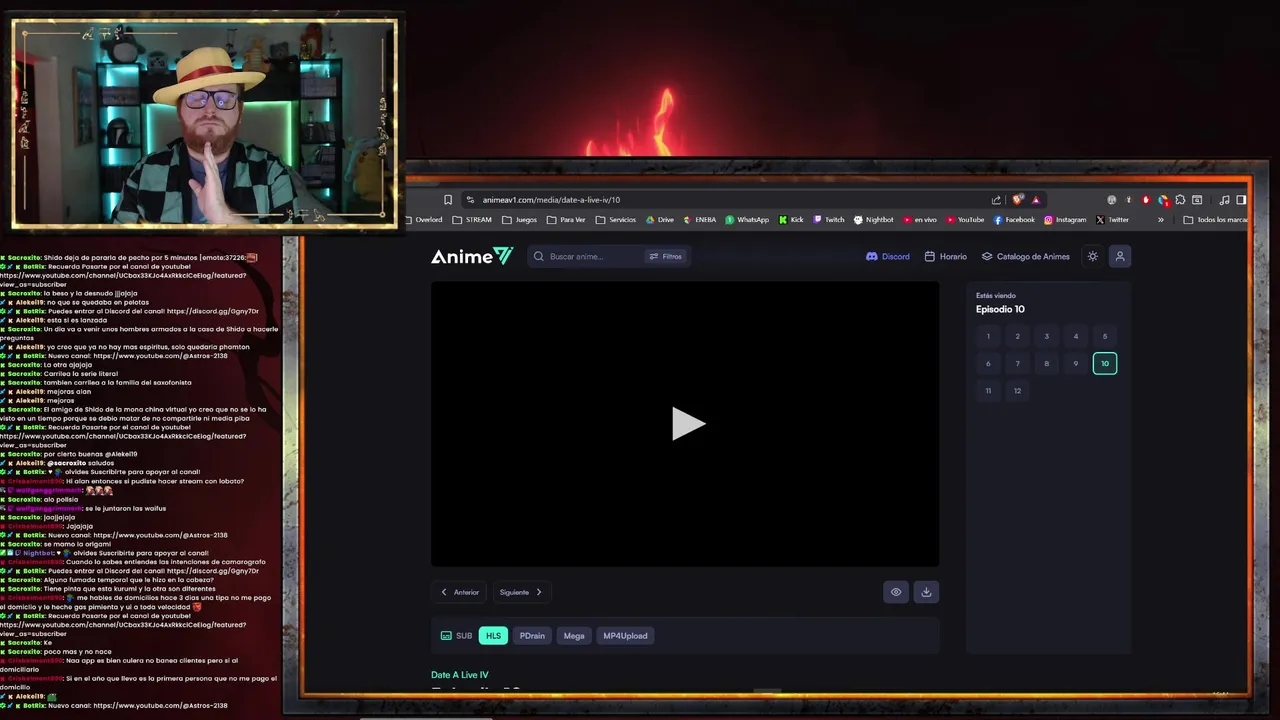Open the Juegos bookmark folder
Screen dimensions: 1280x720
point(519,220)
